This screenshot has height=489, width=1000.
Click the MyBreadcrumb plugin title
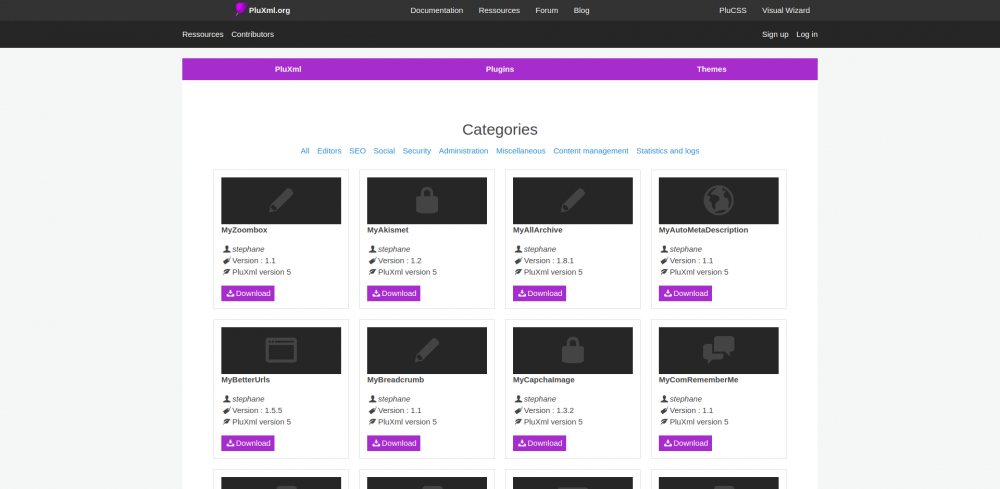tap(395, 380)
